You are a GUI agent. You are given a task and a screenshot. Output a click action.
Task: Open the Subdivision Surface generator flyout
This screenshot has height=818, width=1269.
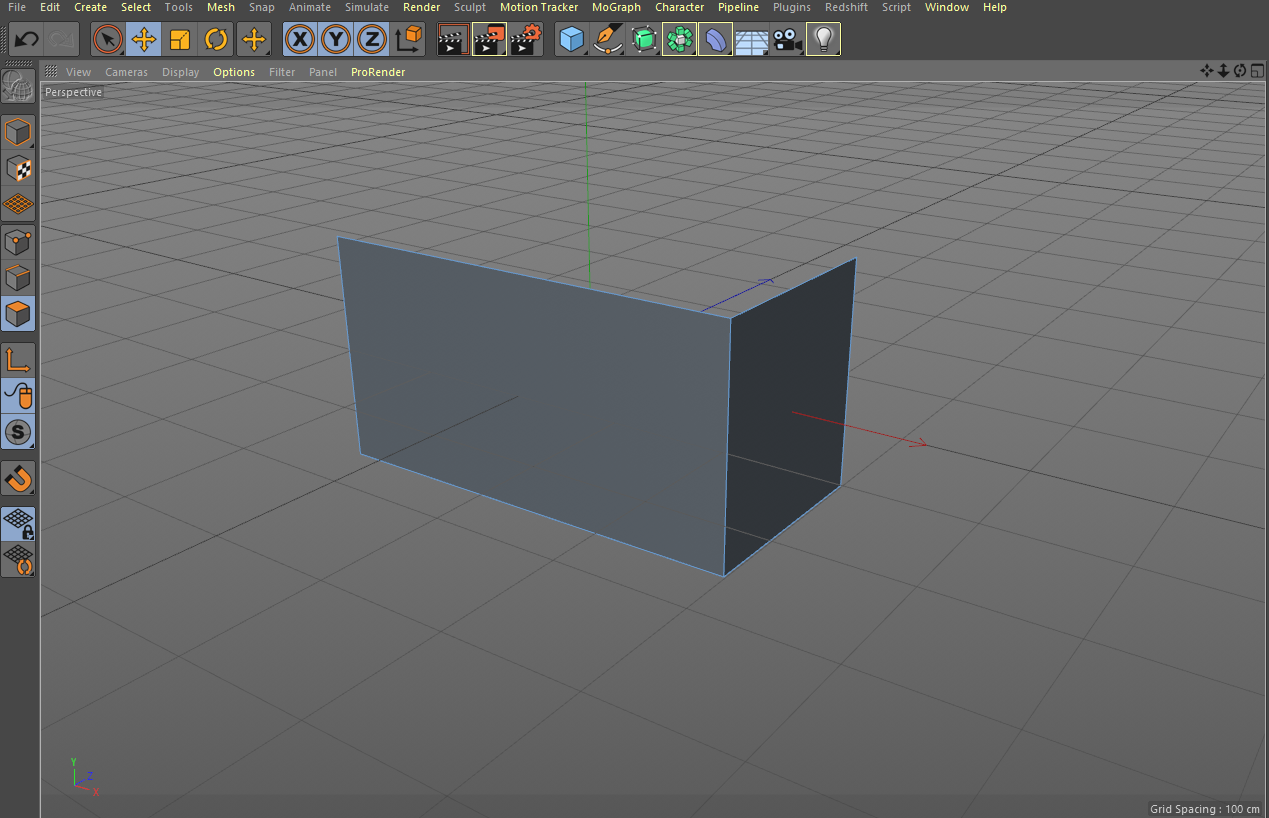[644, 40]
